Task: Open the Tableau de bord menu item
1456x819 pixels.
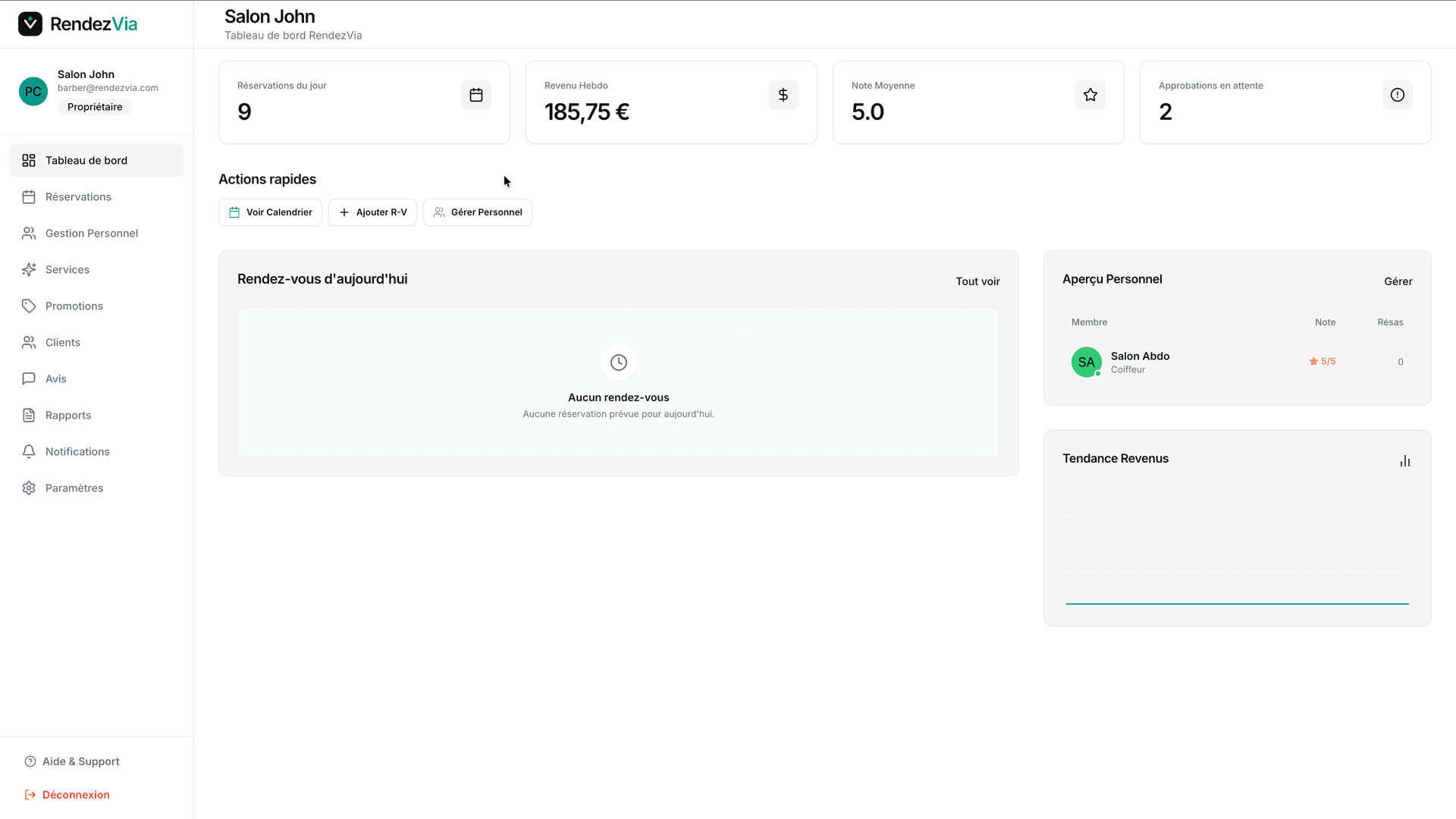Action: (96, 161)
